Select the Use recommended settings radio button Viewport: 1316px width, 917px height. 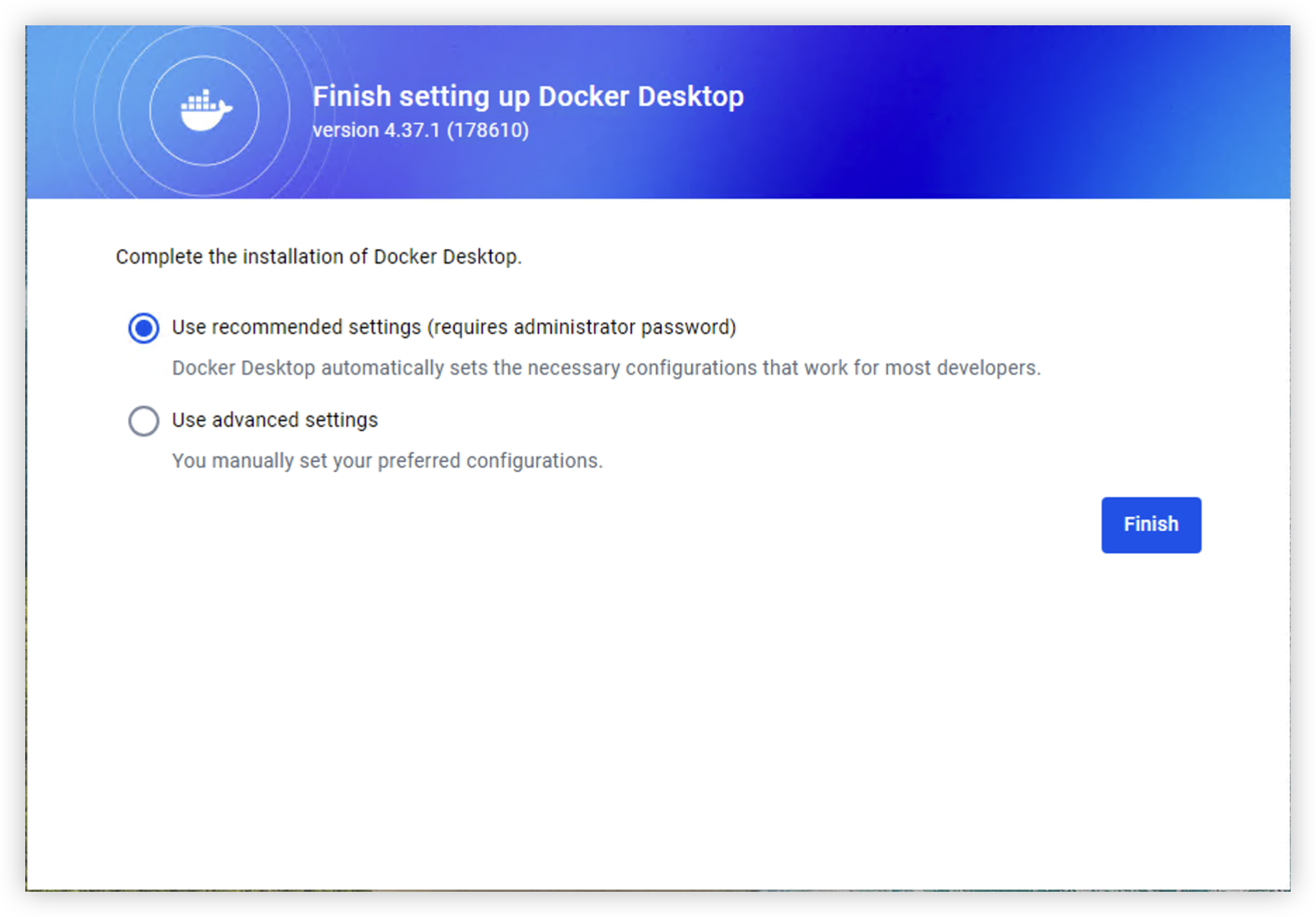[143, 328]
